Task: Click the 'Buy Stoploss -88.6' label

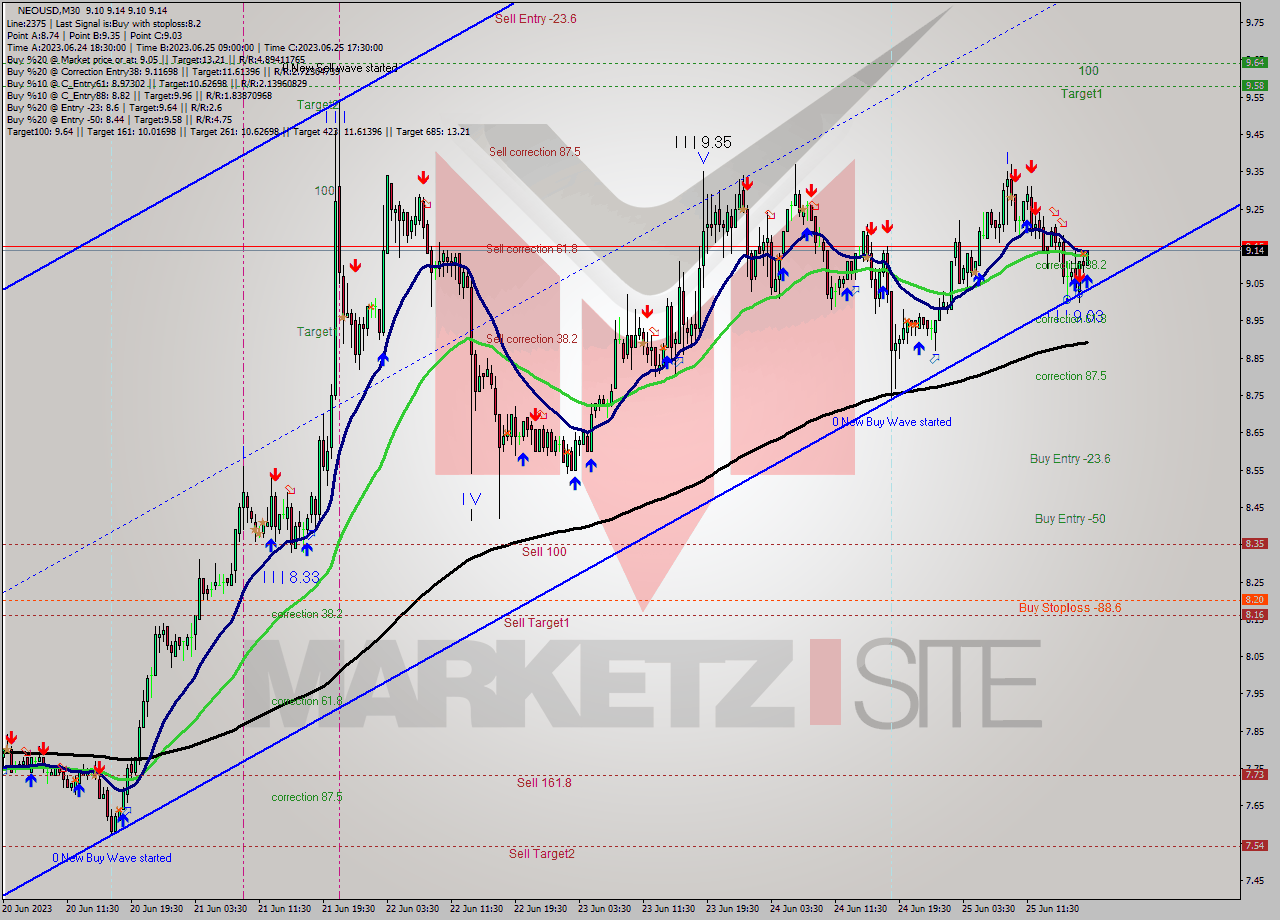Action: [x=1070, y=608]
